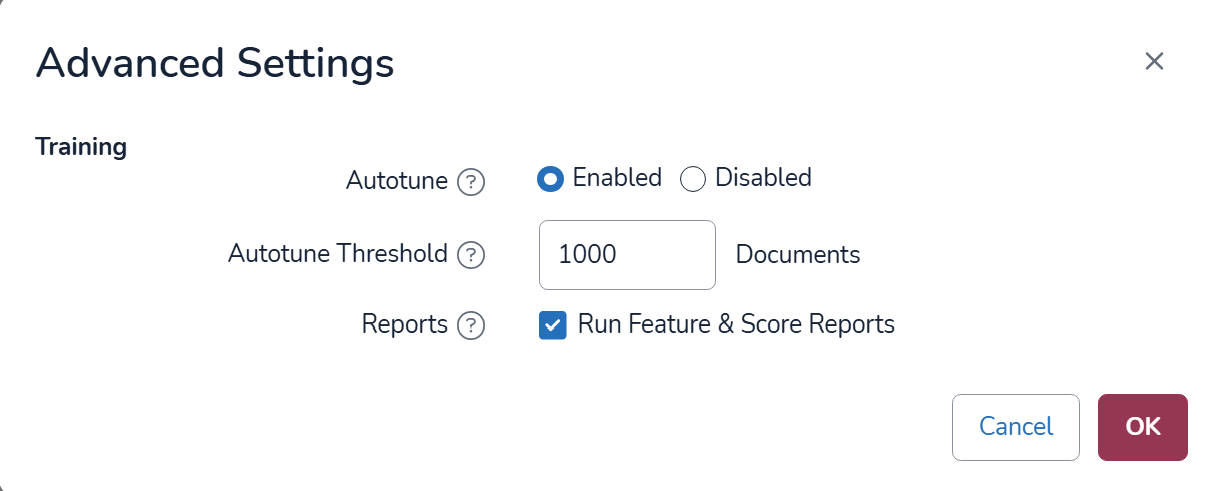Close the Advanced Settings dialog with X
This screenshot has width=1216, height=491.
coord(1154,62)
